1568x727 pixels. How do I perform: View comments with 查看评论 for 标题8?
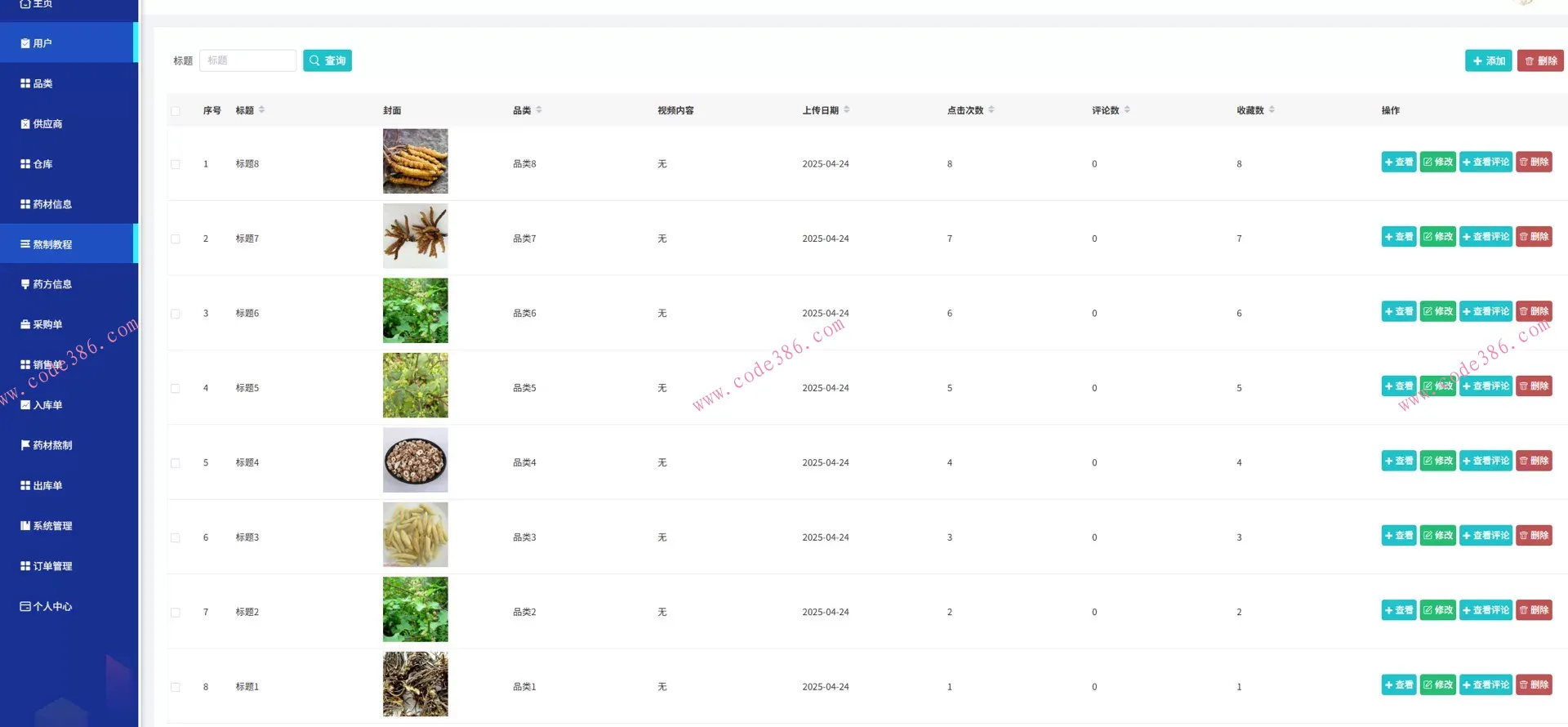pos(1486,162)
